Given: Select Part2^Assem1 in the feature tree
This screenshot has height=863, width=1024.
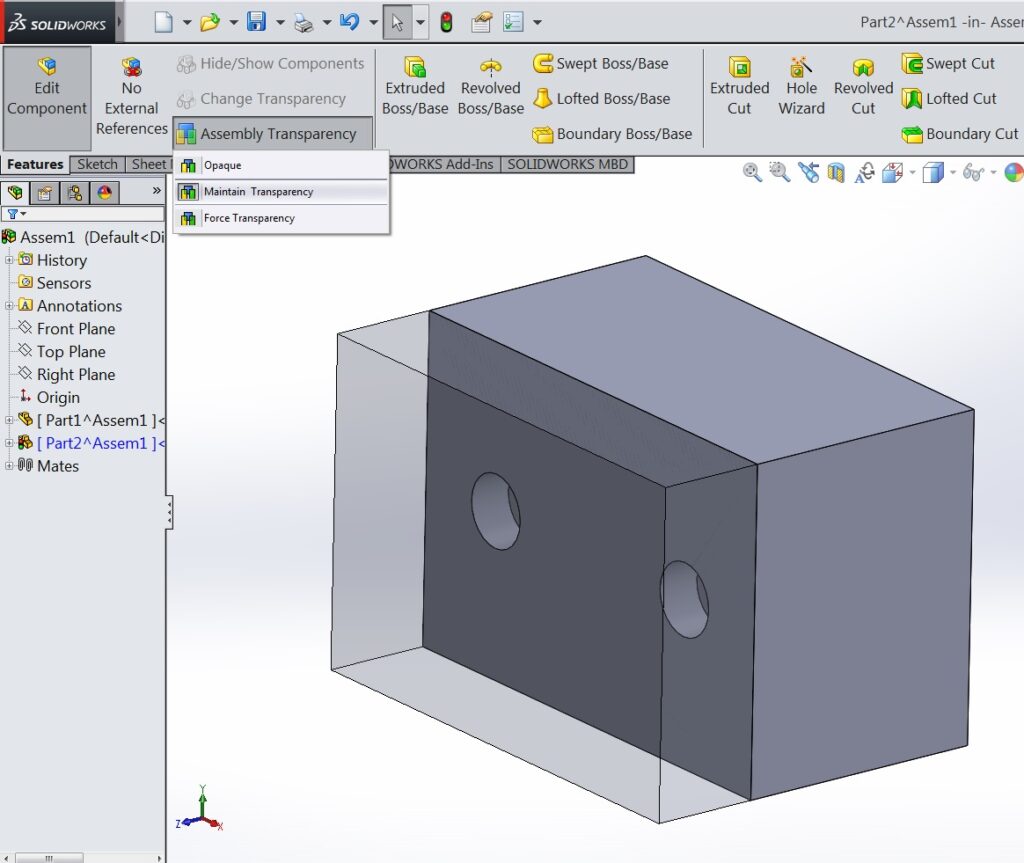Looking at the screenshot, I should coord(96,443).
